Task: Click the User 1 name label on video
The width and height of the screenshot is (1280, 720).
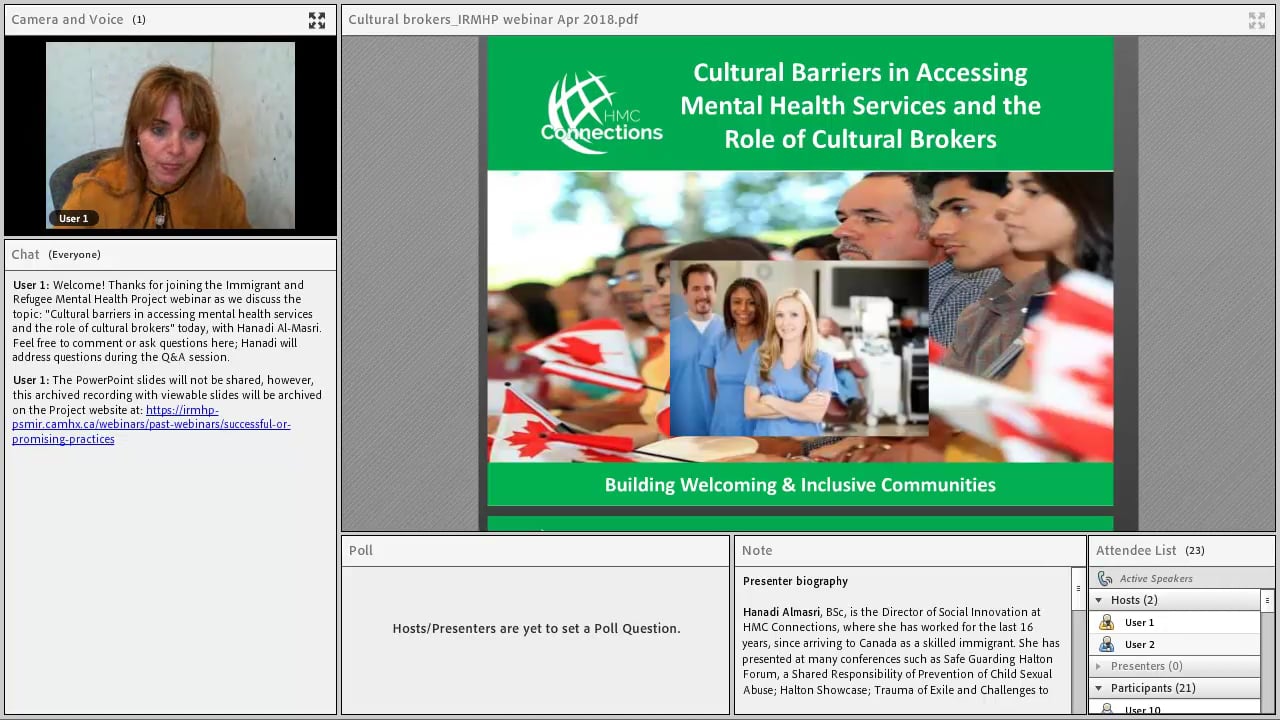Action: coord(74,218)
